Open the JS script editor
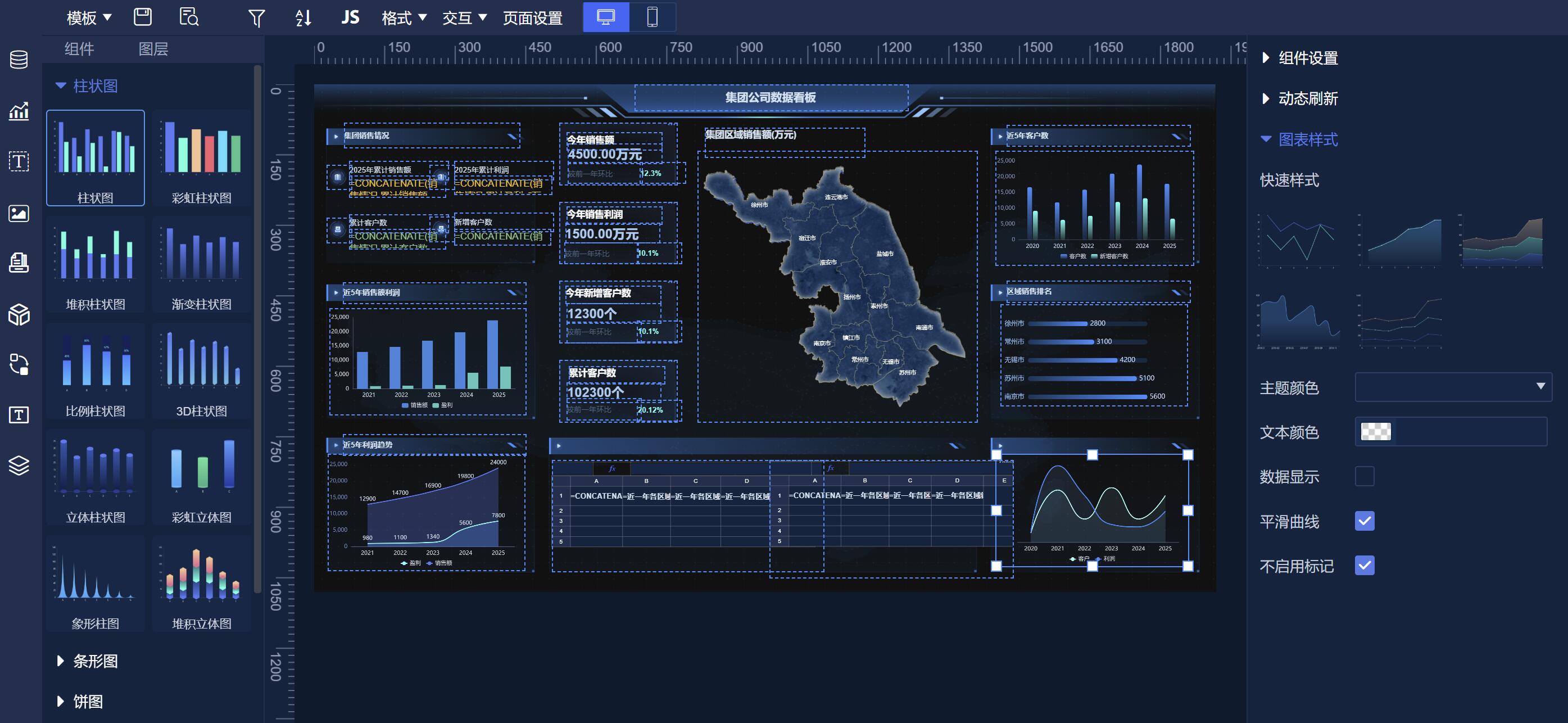 tap(350, 17)
